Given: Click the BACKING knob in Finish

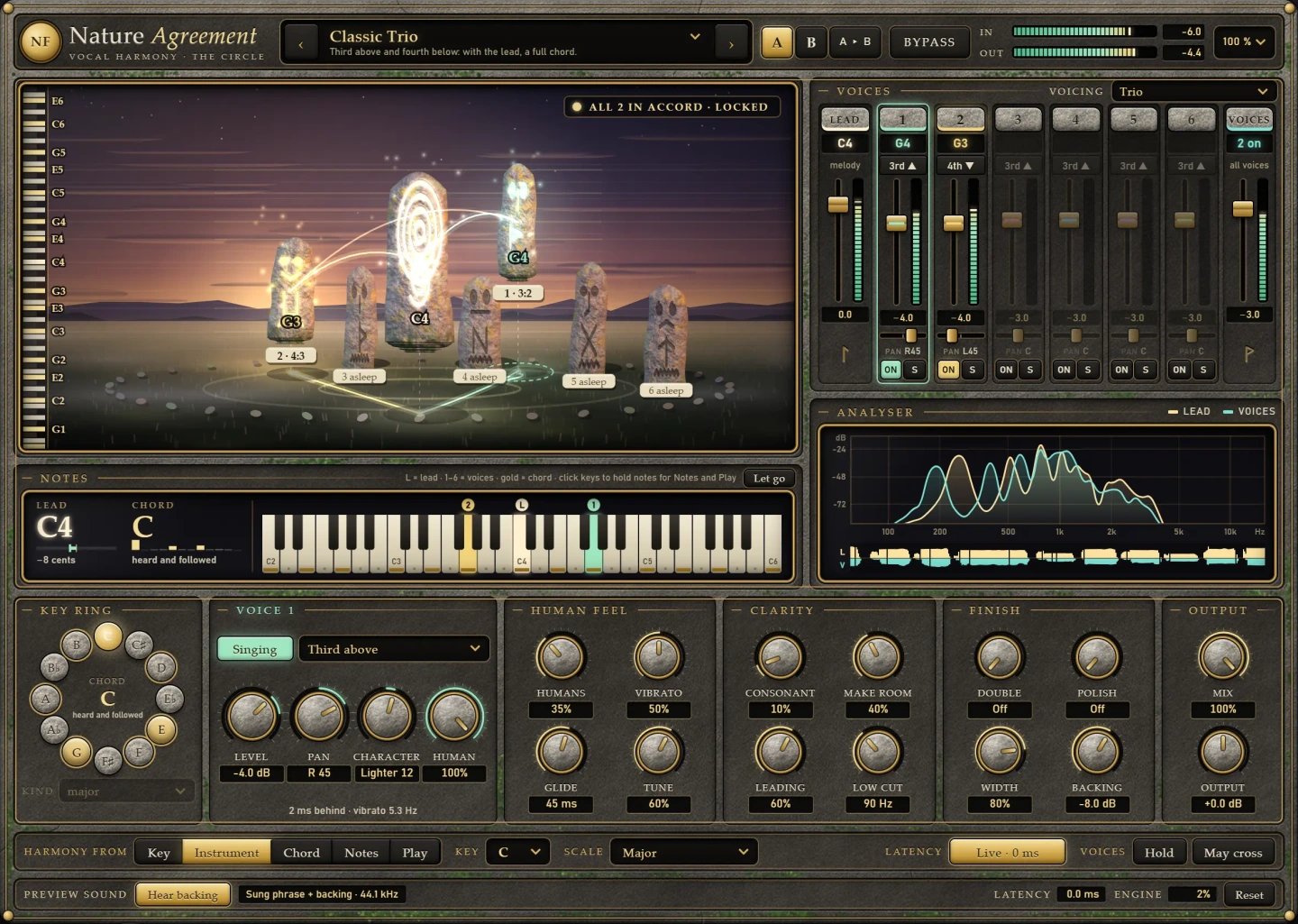Looking at the screenshot, I should click(1097, 751).
